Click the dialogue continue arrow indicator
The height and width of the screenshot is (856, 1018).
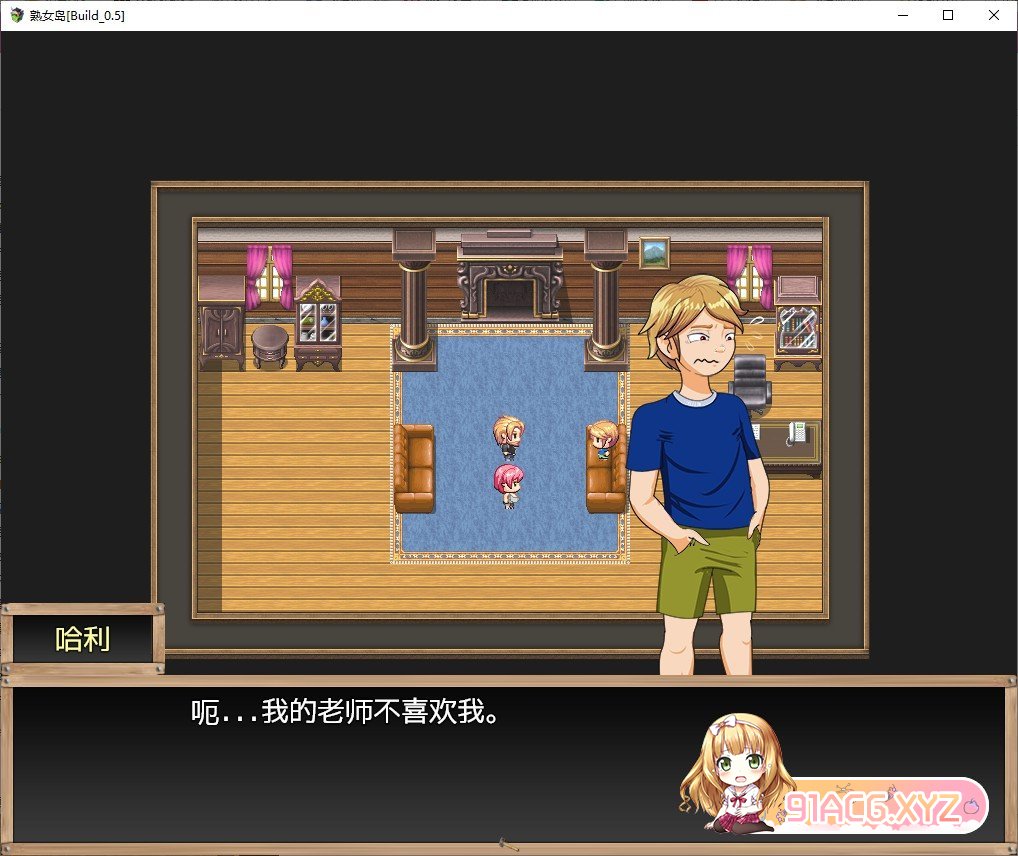tap(508, 844)
